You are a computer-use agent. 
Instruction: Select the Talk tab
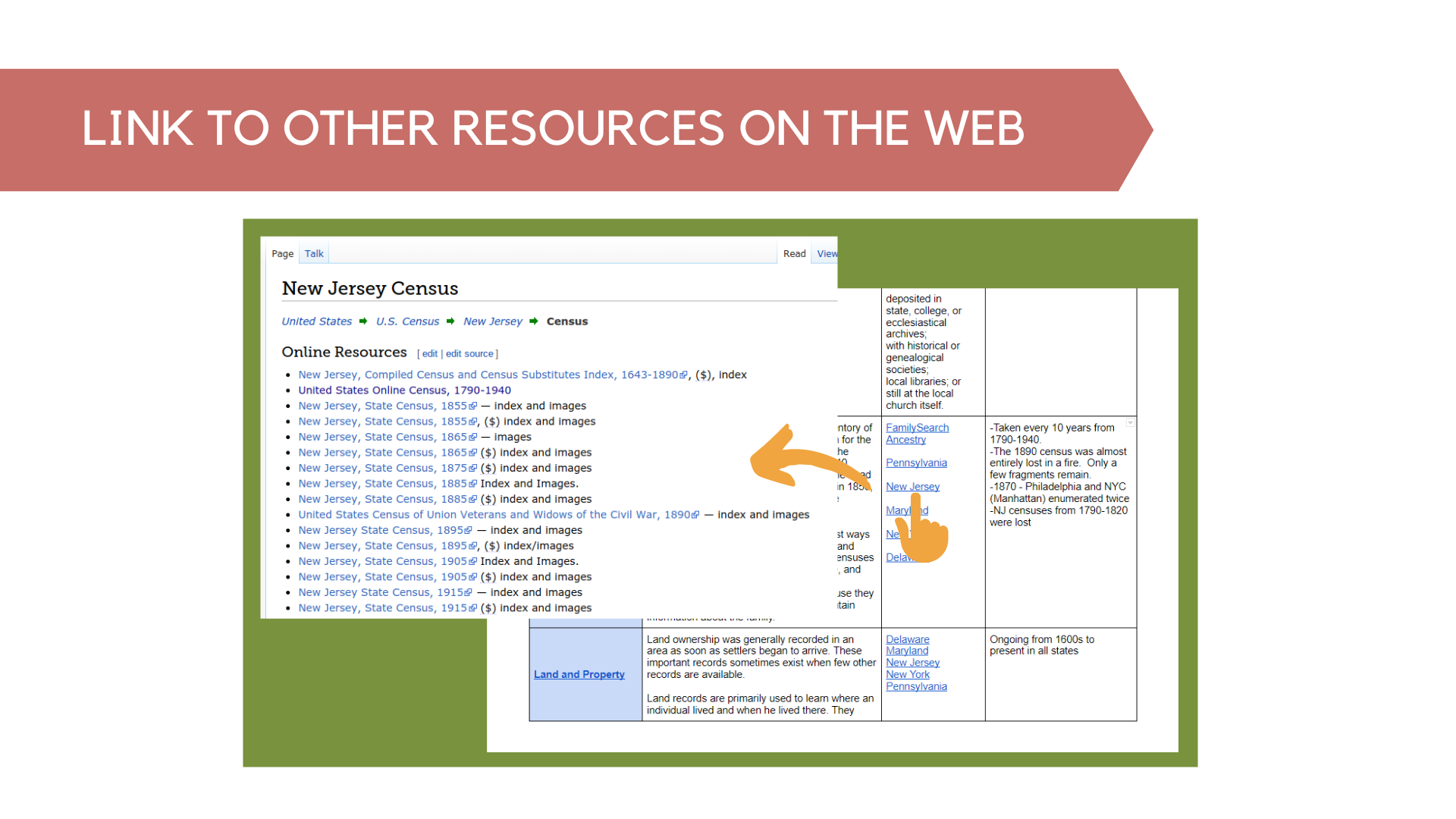click(x=314, y=253)
